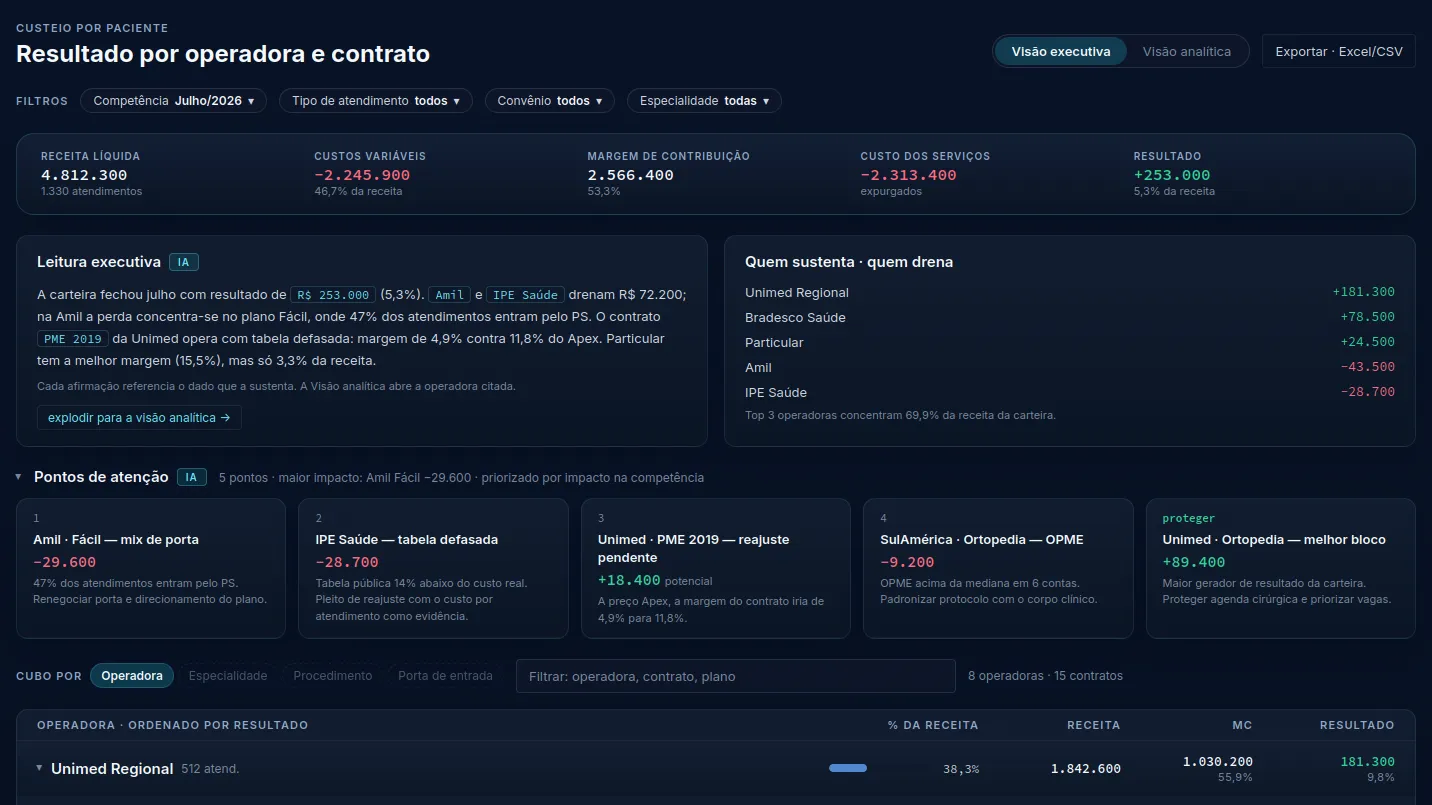The image size is (1432, 805).
Task: Click IA badge beside Pontos de atenção
Action: click(192, 477)
